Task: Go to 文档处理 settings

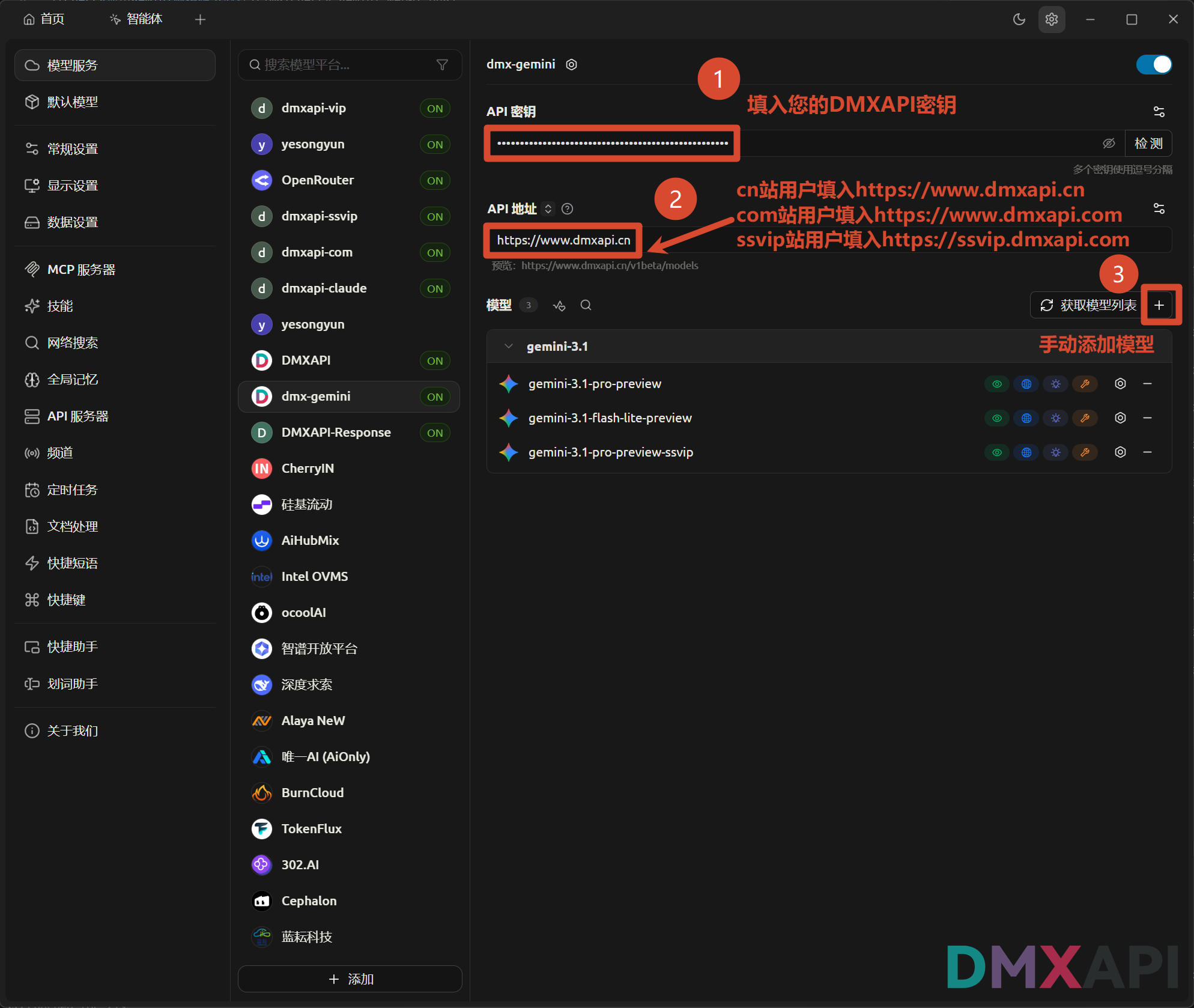Action: point(115,527)
